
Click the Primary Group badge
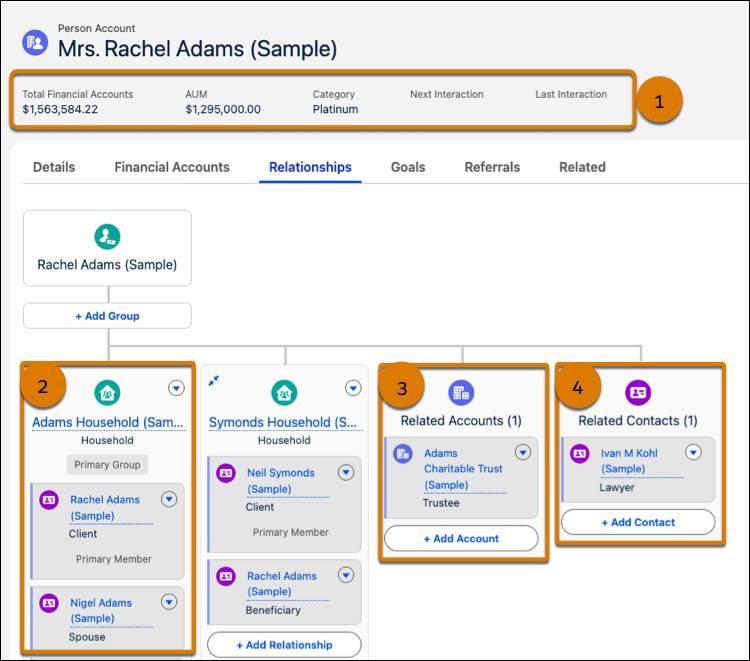[x=107, y=464]
